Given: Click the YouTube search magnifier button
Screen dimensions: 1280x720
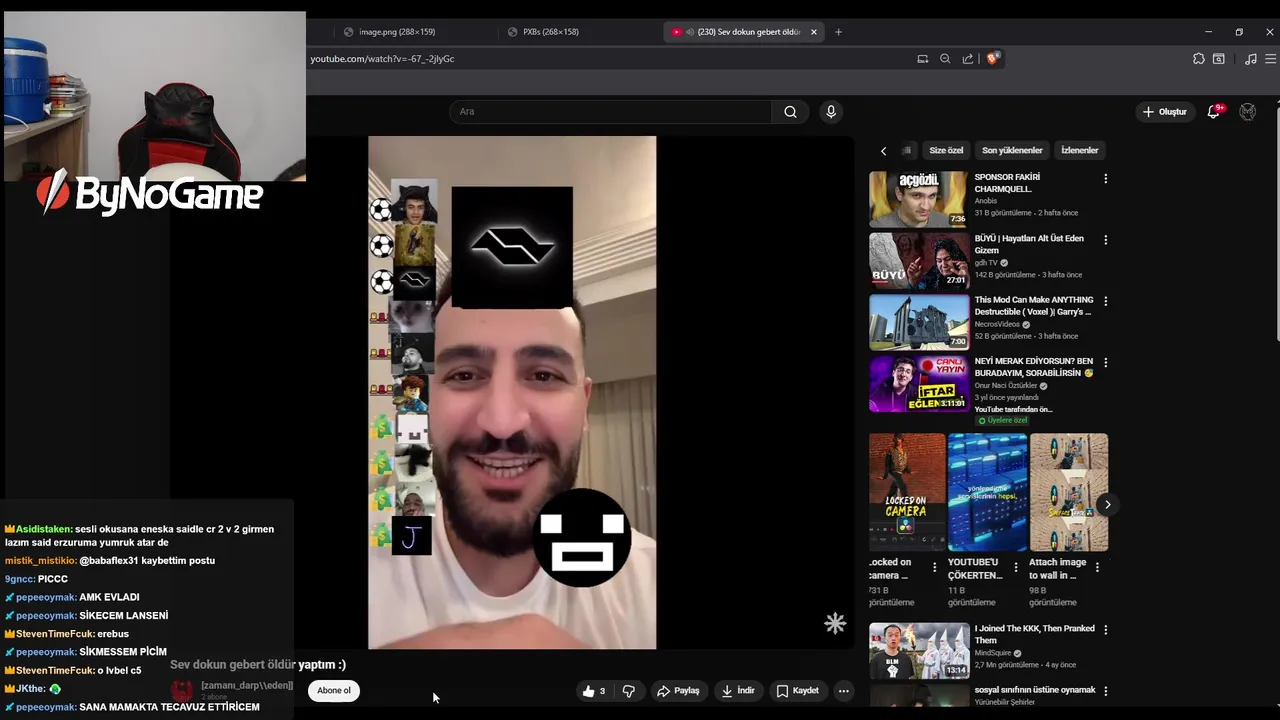Looking at the screenshot, I should (x=790, y=112).
